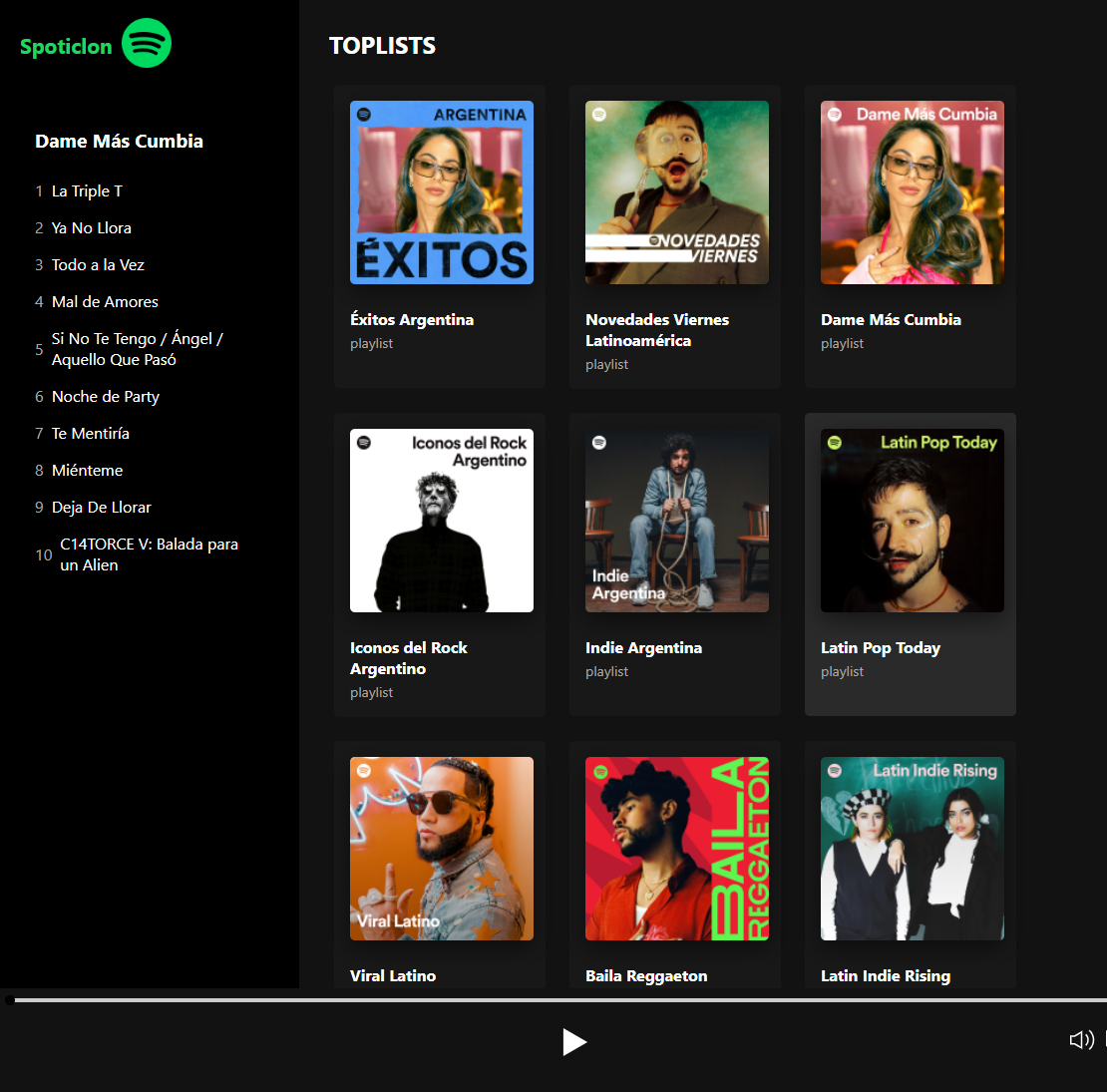The height and width of the screenshot is (1092, 1107).
Task: Play track Todo a la Vez
Action: [x=98, y=264]
